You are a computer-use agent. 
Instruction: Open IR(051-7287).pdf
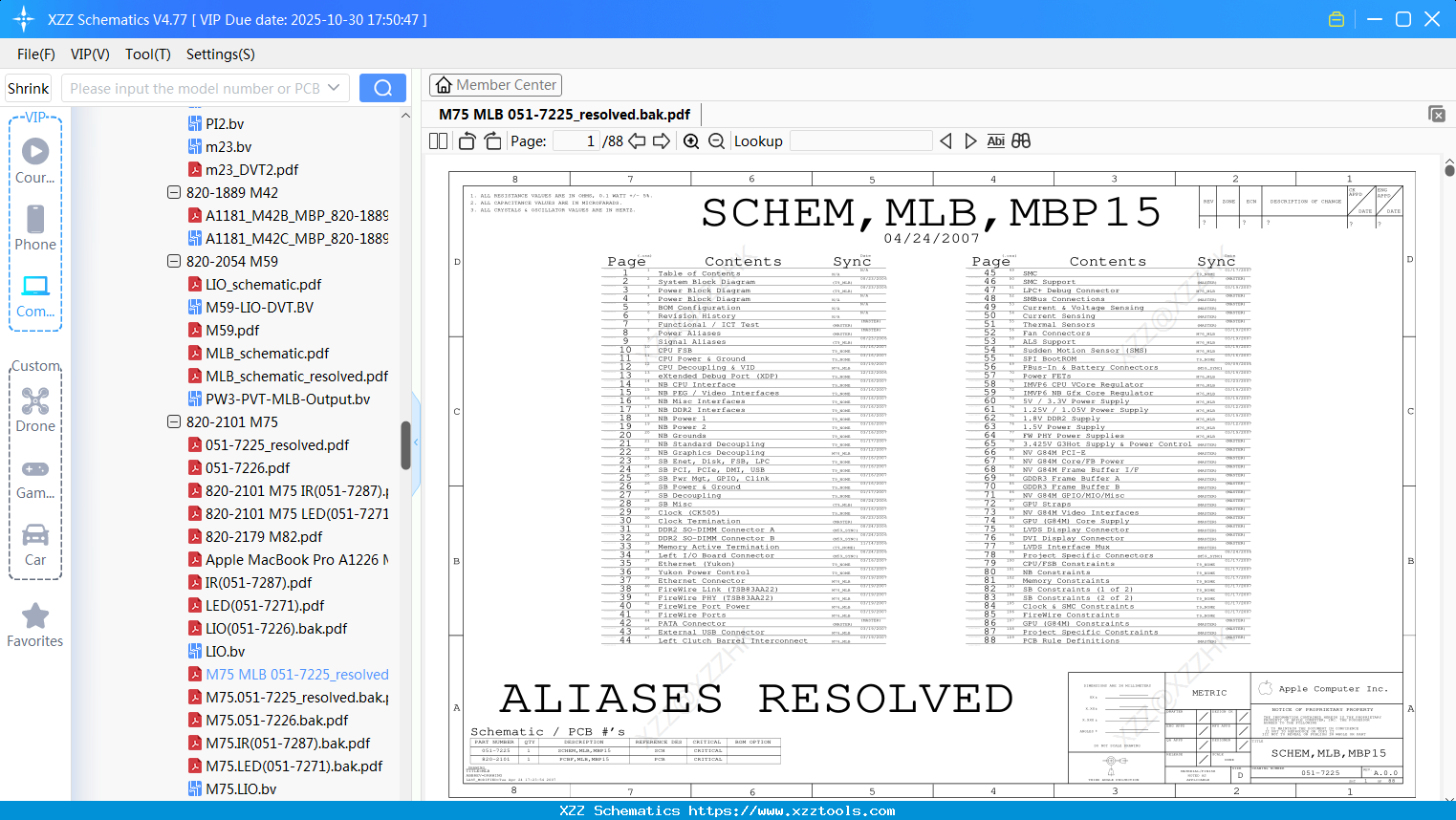tap(259, 582)
